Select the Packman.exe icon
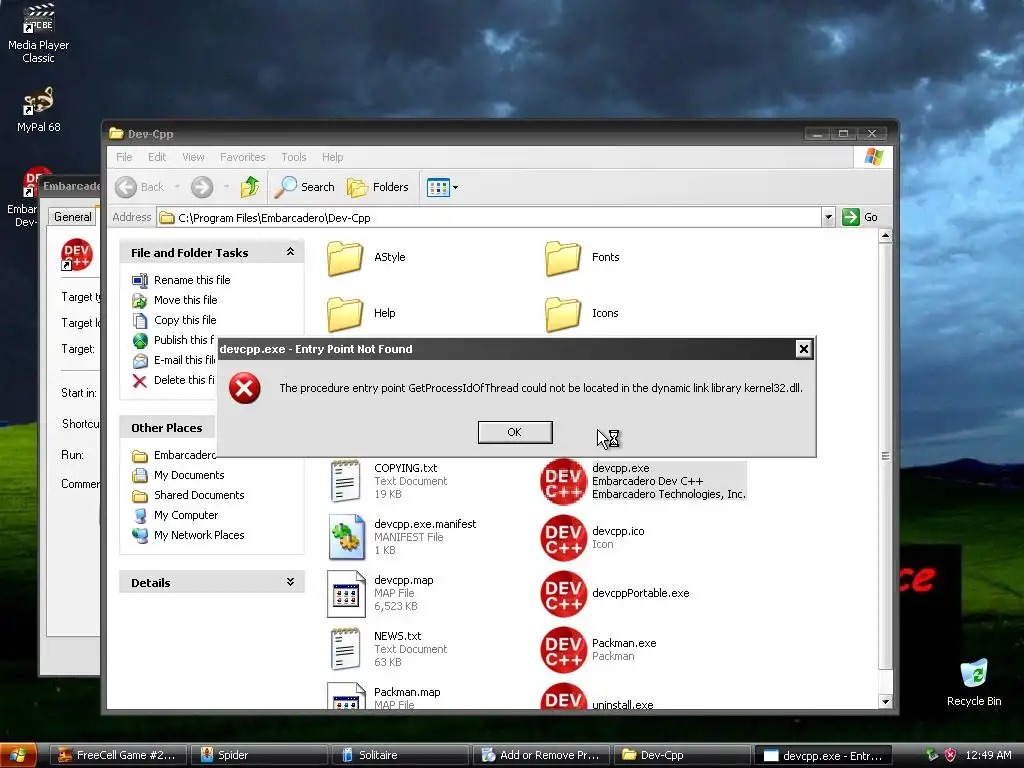The height and width of the screenshot is (768, 1024). [x=564, y=650]
